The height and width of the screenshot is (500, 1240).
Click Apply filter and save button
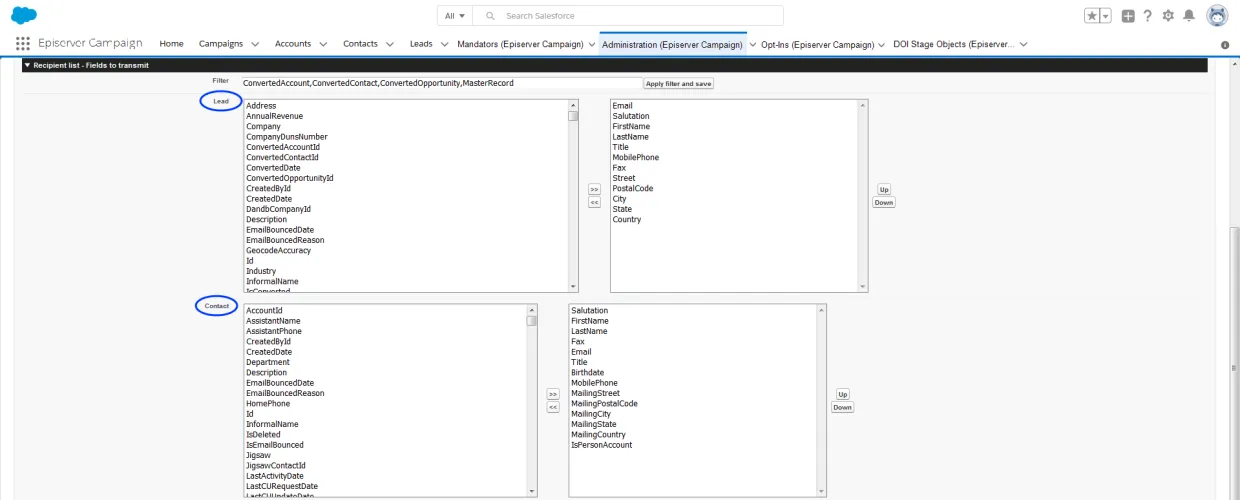click(678, 84)
